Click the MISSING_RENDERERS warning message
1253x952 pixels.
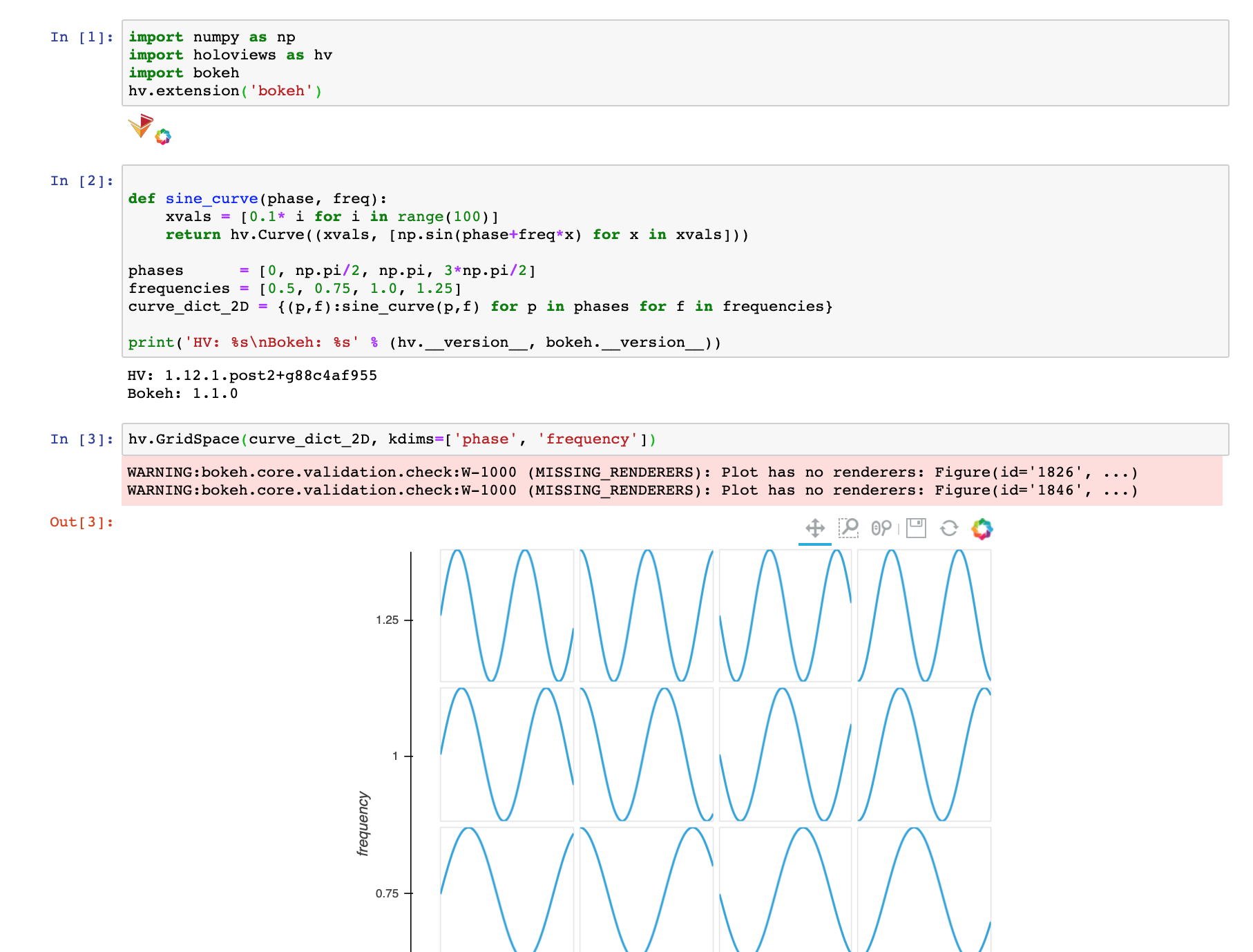coord(632,473)
